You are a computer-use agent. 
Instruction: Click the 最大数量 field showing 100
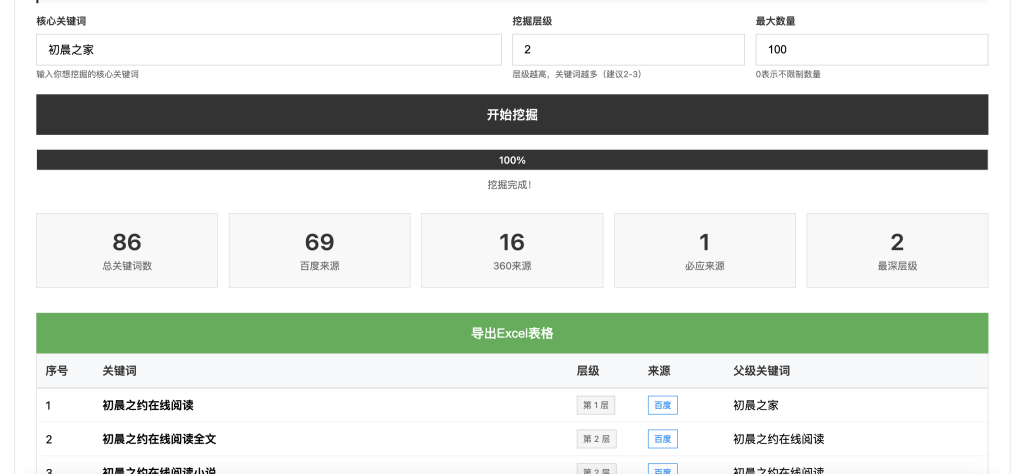(x=871, y=50)
